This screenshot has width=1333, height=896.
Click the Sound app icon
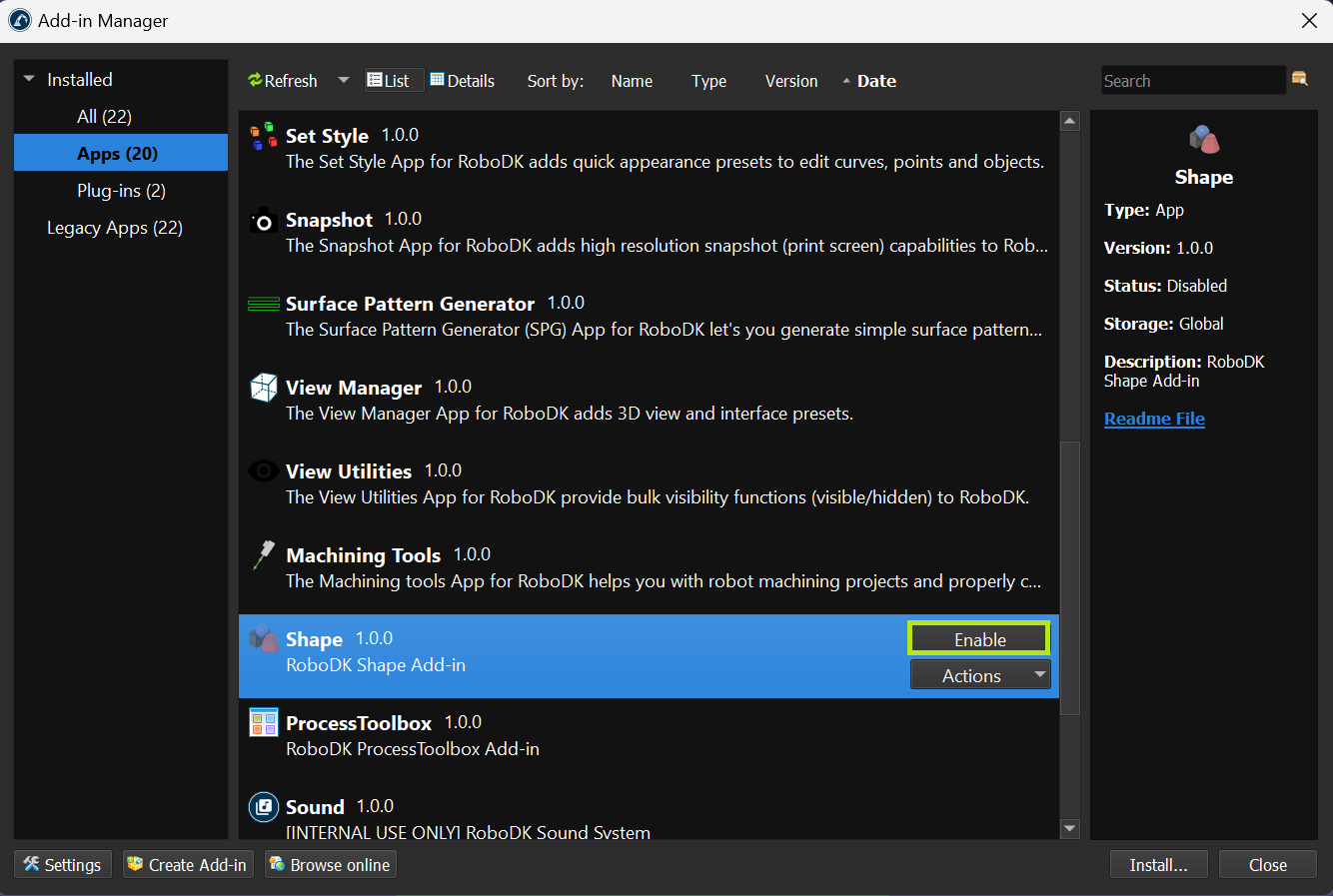pyautogui.click(x=264, y=807)
